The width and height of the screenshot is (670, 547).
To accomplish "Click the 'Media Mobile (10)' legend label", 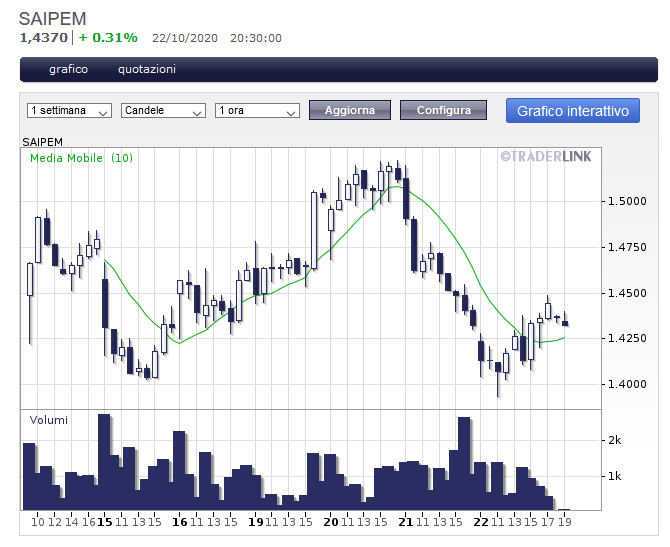I will pos(81,158).
